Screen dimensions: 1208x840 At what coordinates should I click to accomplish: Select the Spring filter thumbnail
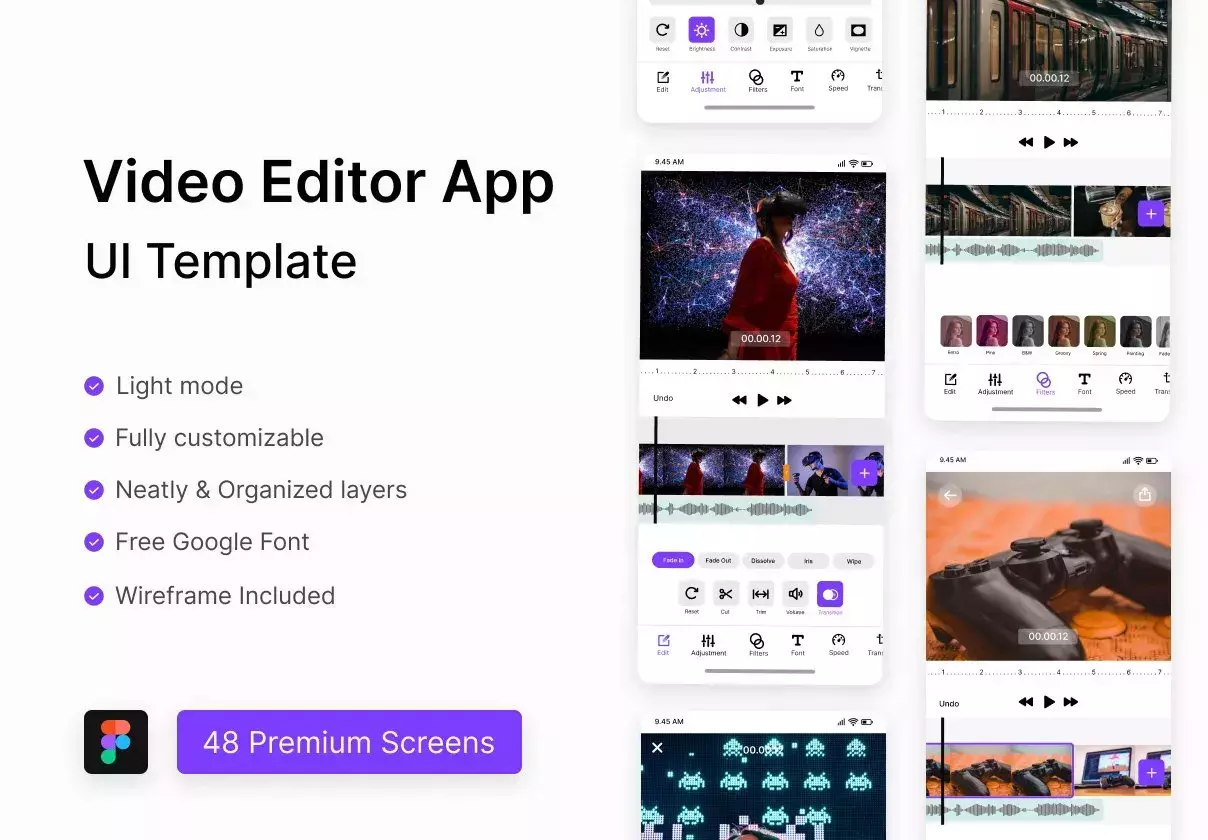(1100, 331)
